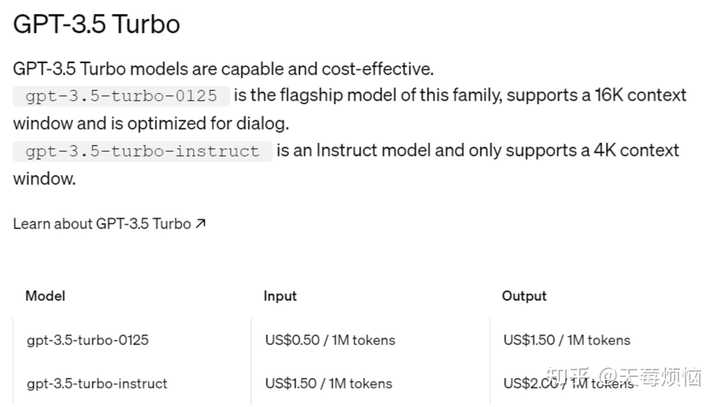Screen dimensions: 720x407
Task: Select the gpt-3.5-turbo-instruct table row name
Action: click(x=97, y=383)
